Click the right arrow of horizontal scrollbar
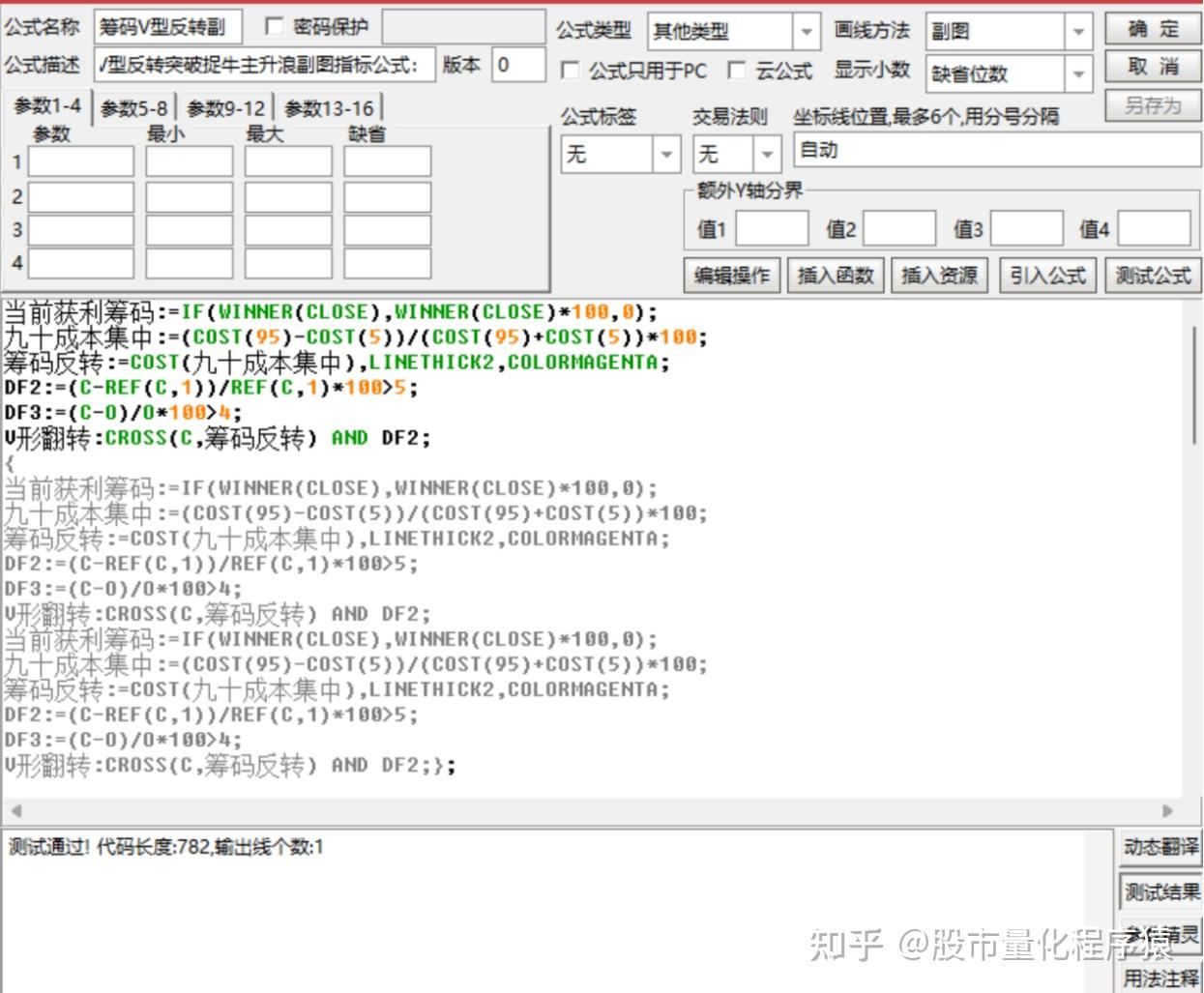1204x993 pixels. click(1167, 811)
